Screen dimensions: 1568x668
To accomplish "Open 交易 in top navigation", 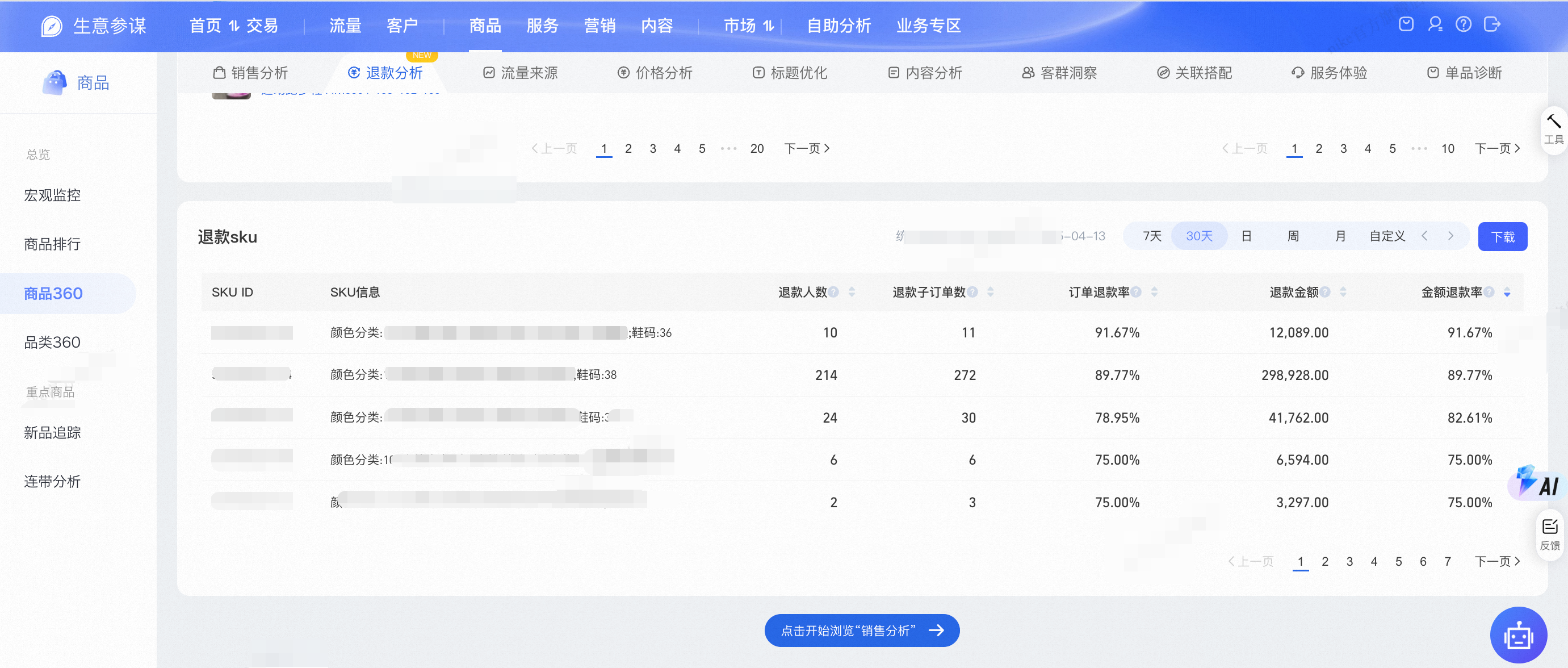I will point(262,26).
